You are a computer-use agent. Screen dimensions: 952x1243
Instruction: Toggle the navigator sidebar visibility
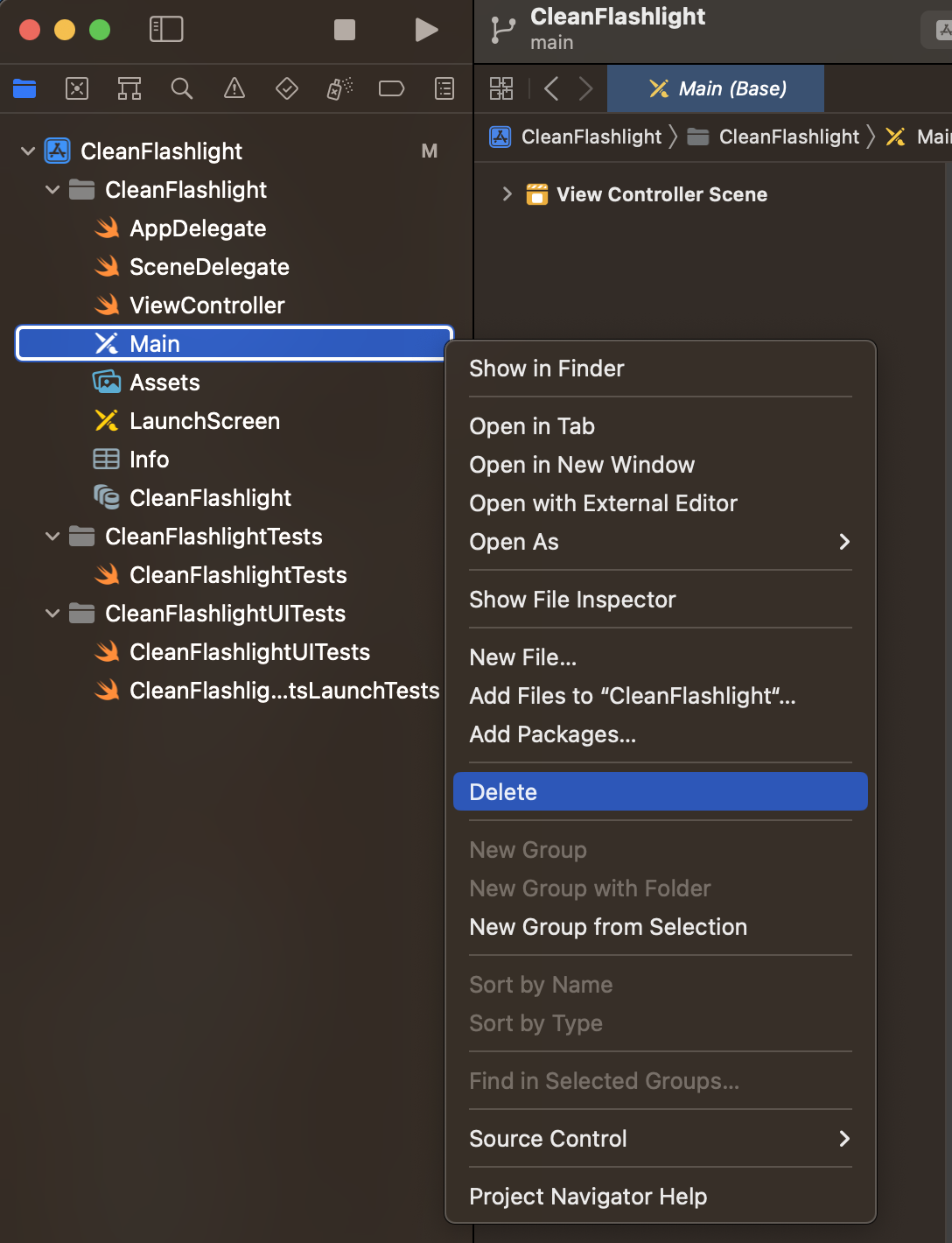(x=166, y=29)
